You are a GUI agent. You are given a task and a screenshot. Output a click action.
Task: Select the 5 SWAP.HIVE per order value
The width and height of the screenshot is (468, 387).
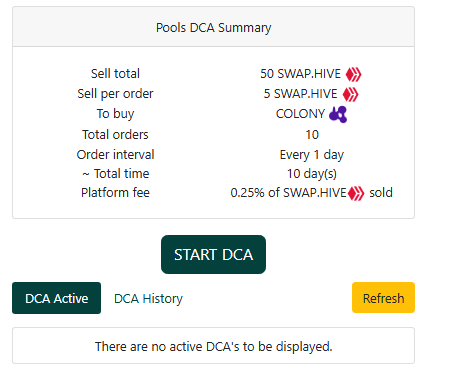click(x=300, y=94)
